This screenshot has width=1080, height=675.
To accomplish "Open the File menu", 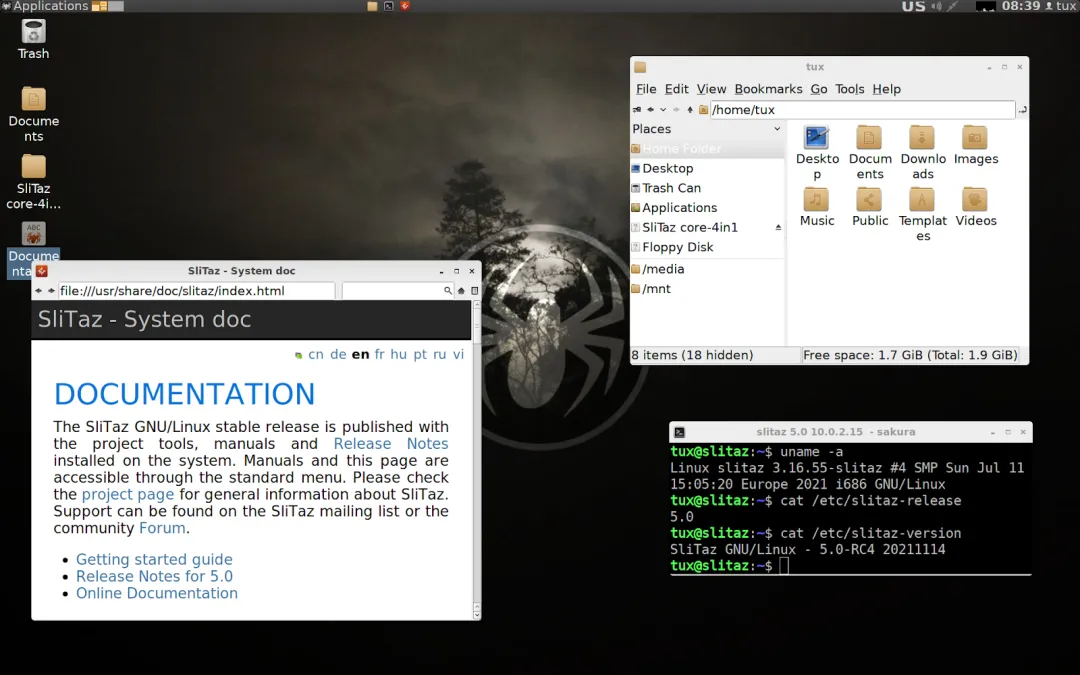I will [646, 89].
